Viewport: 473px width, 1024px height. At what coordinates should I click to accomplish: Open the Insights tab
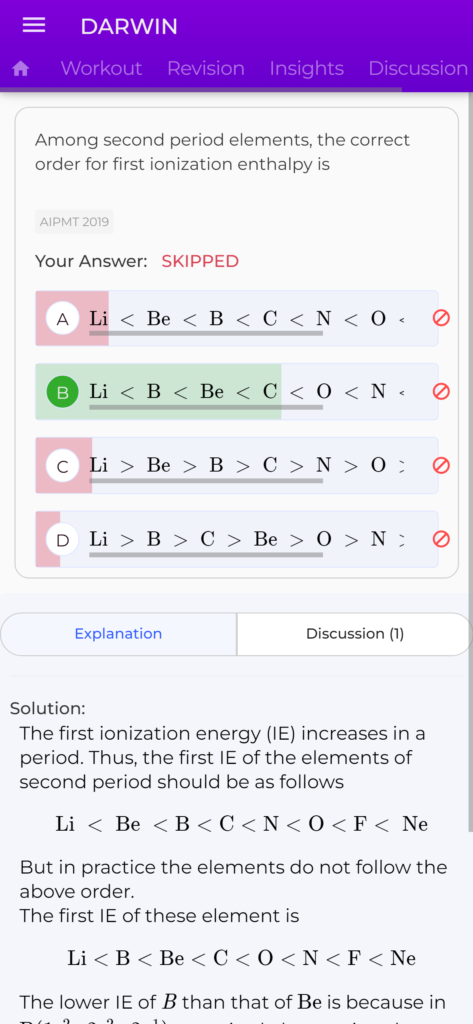point(306,69)
